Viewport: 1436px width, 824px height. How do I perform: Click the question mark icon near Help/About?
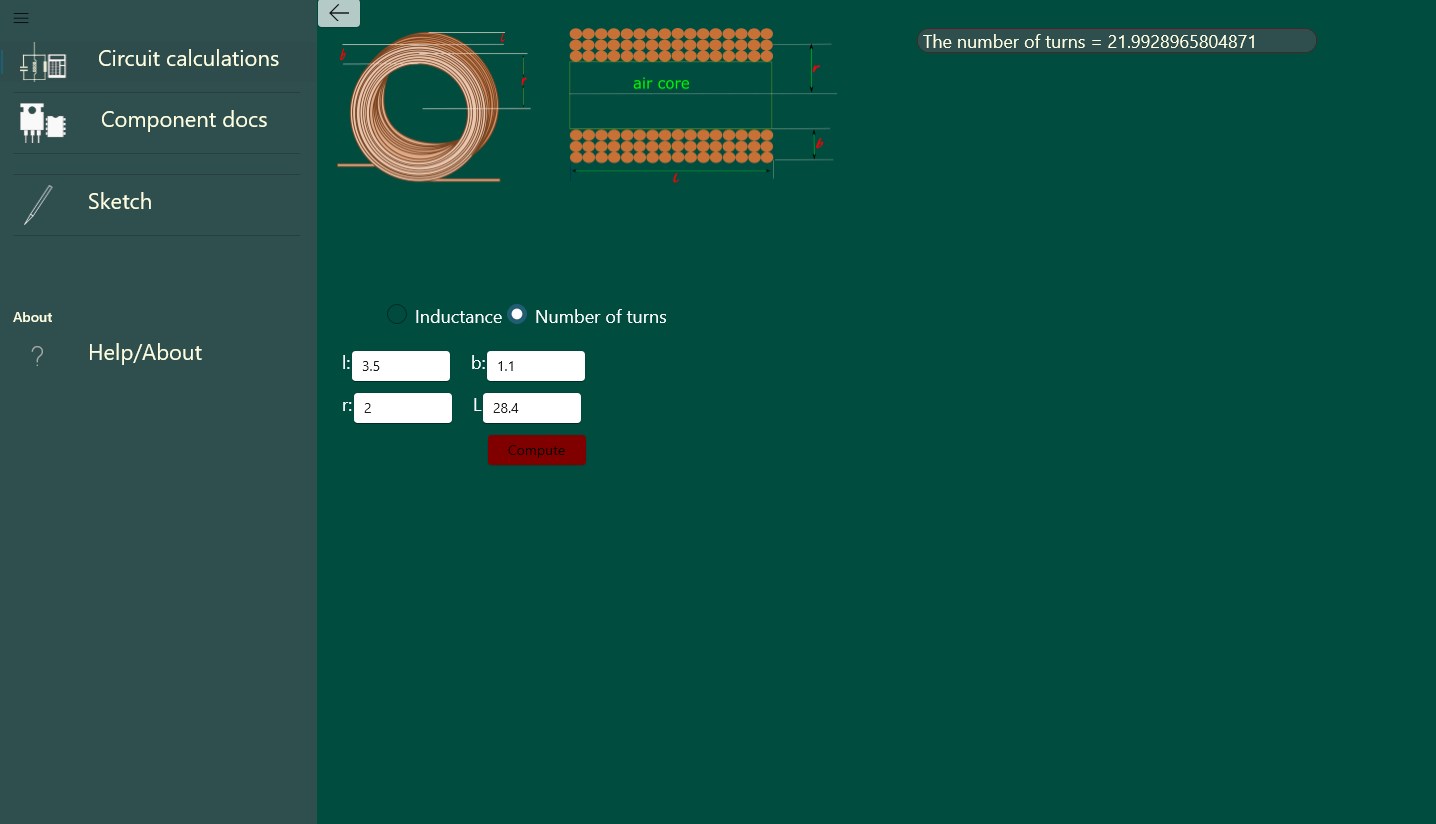click(37, 355)
